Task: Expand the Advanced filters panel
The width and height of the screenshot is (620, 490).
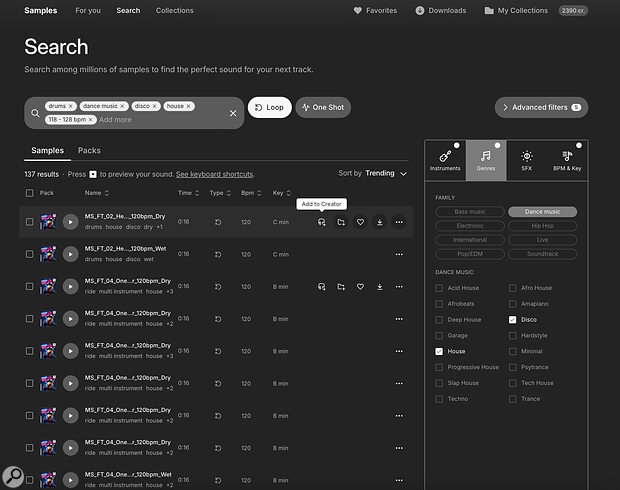Action: (541, 107)
